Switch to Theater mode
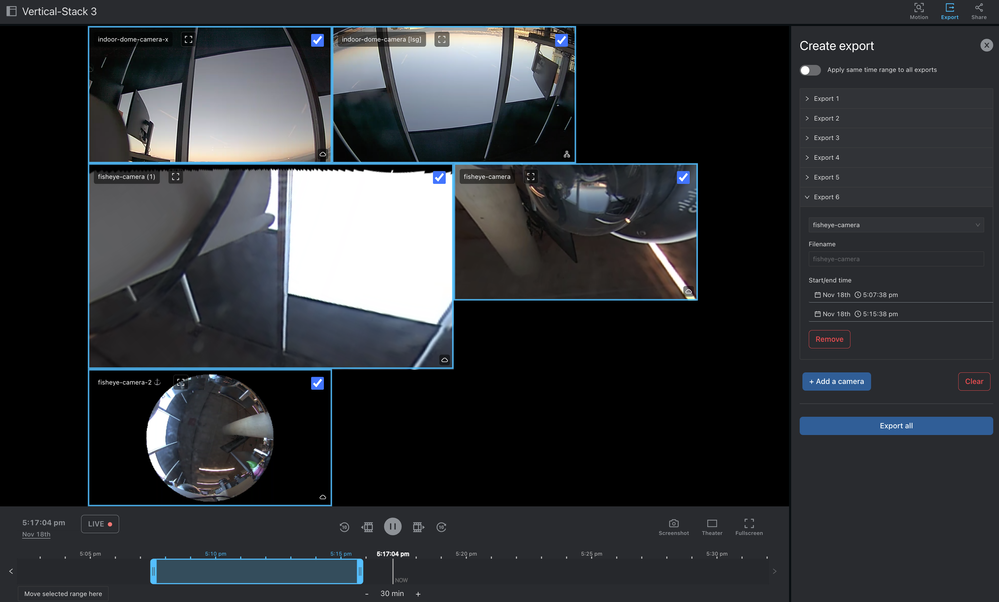The image size is (999, 602). 712,526
